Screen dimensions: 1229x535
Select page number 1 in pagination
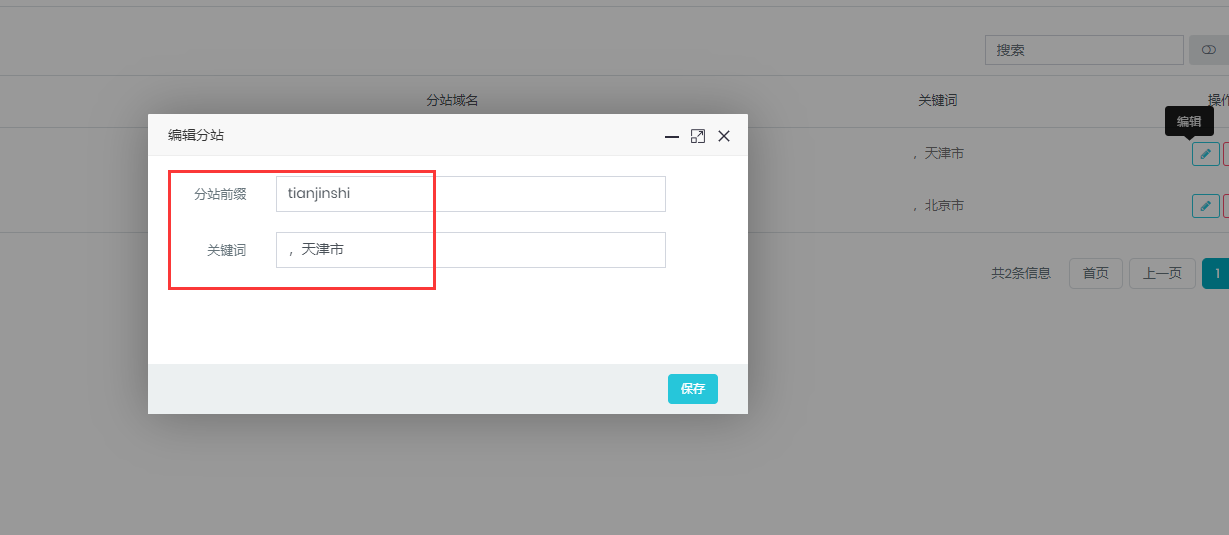(1216, 273)
